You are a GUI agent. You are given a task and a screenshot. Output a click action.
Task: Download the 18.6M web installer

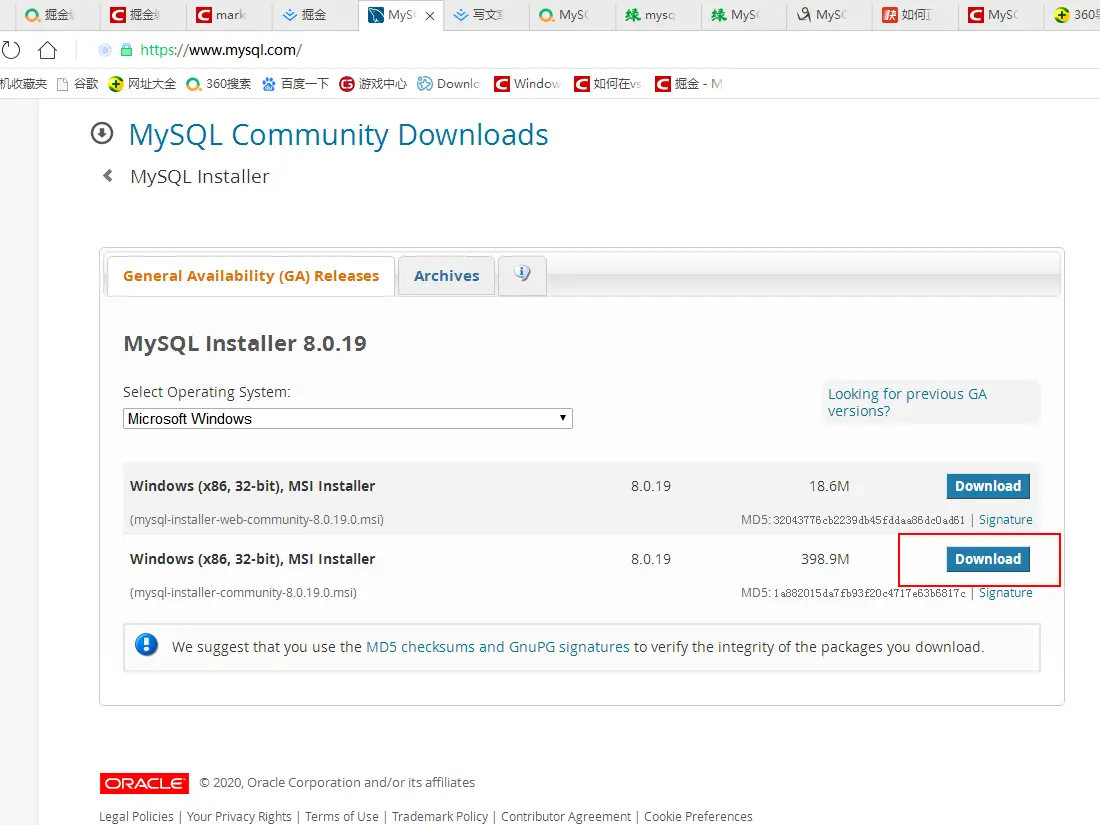click(x=988, y=486)
